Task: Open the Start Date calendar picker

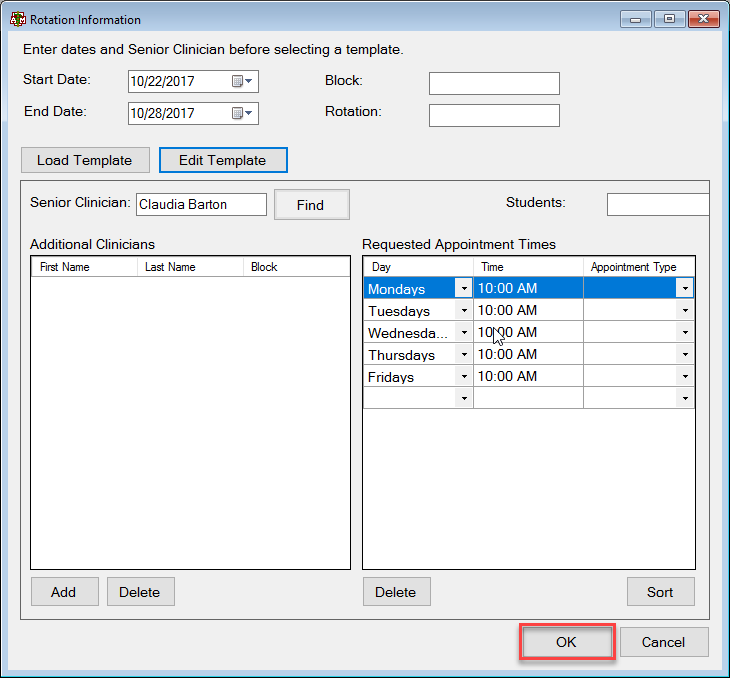Action: [x=242, y=81]
